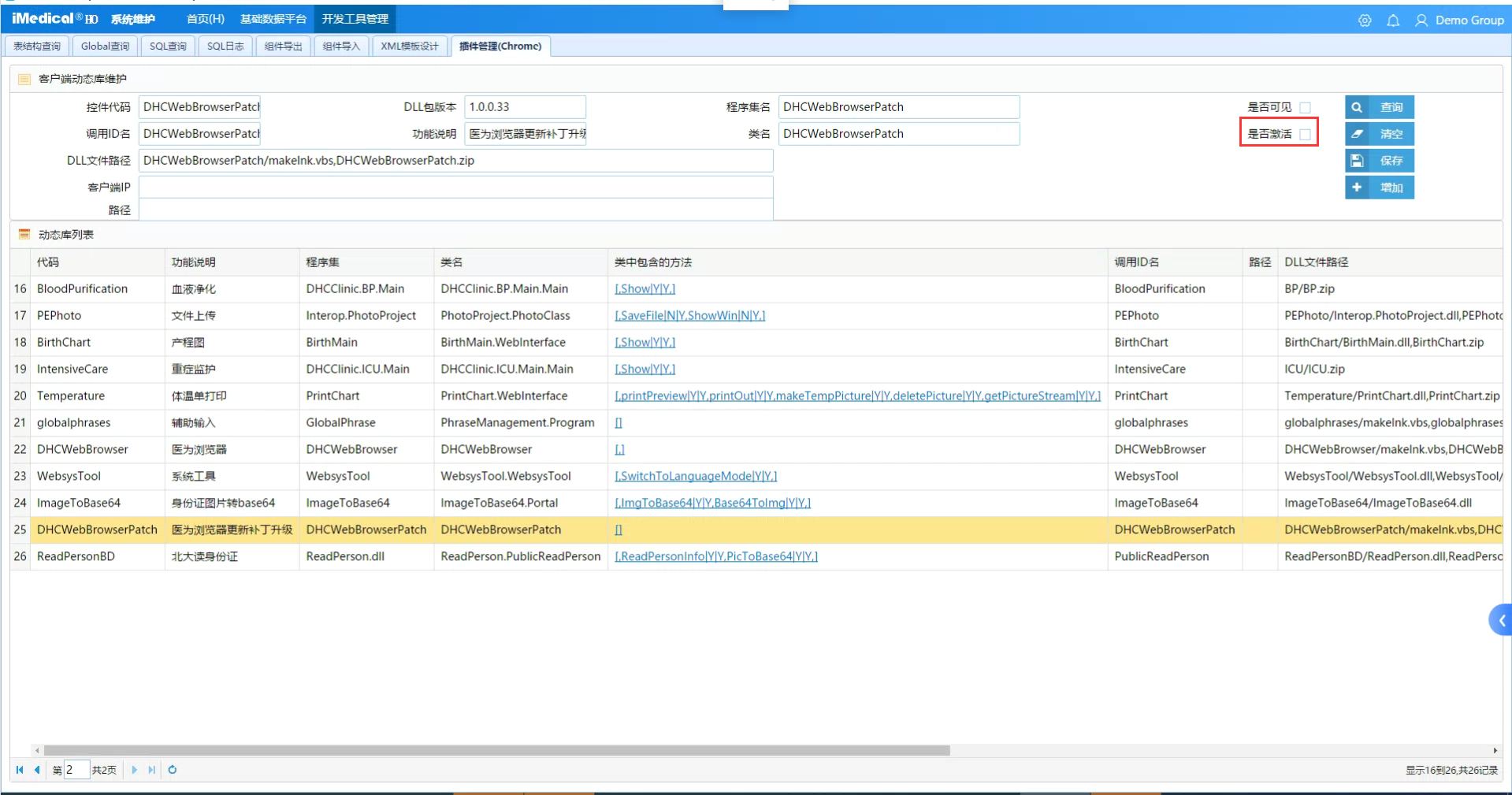The image size is (1512, 795).
Task: Toggle the 是否激活 checkbox
Action: coord(1305,134)
